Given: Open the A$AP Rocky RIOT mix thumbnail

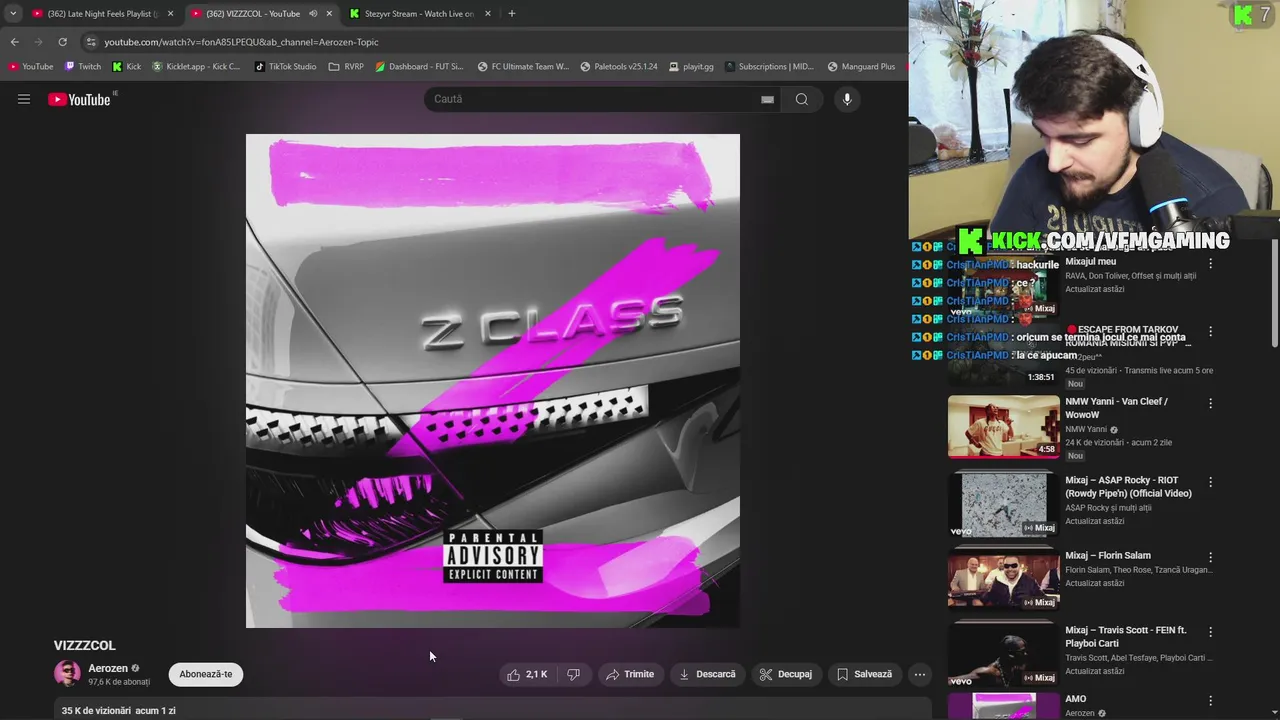Looking at the screenshot, I should [x=1004, y=504].
